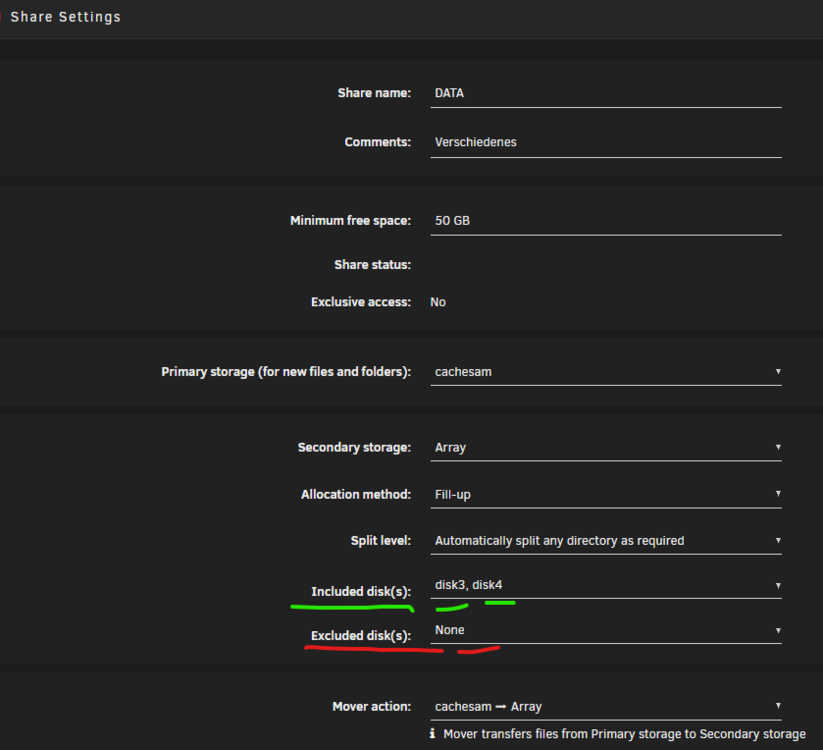Click the Mover action label
823x750 pixels.
pyautogui.click(x=371, y=707)
